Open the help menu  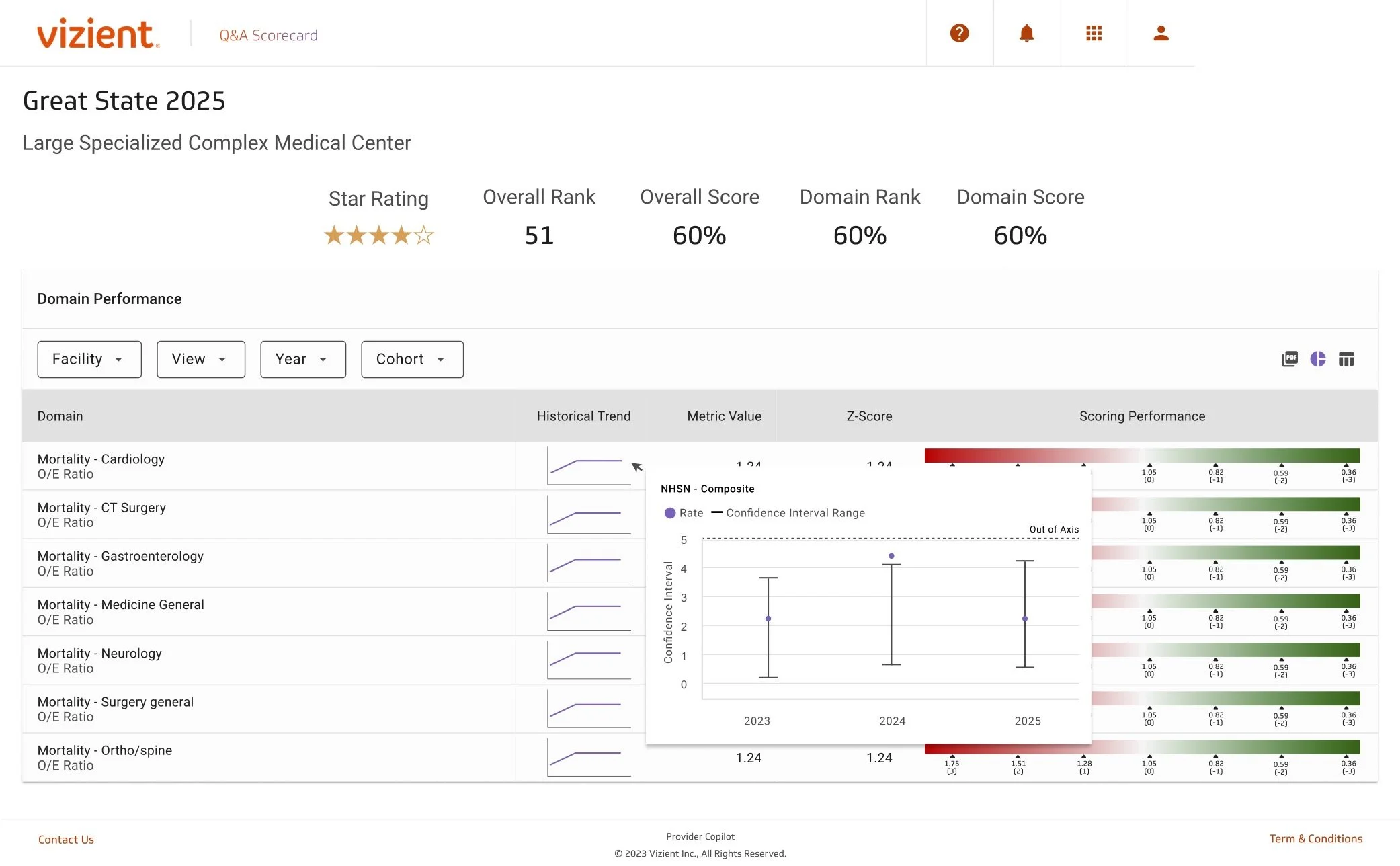coord(959,32)
